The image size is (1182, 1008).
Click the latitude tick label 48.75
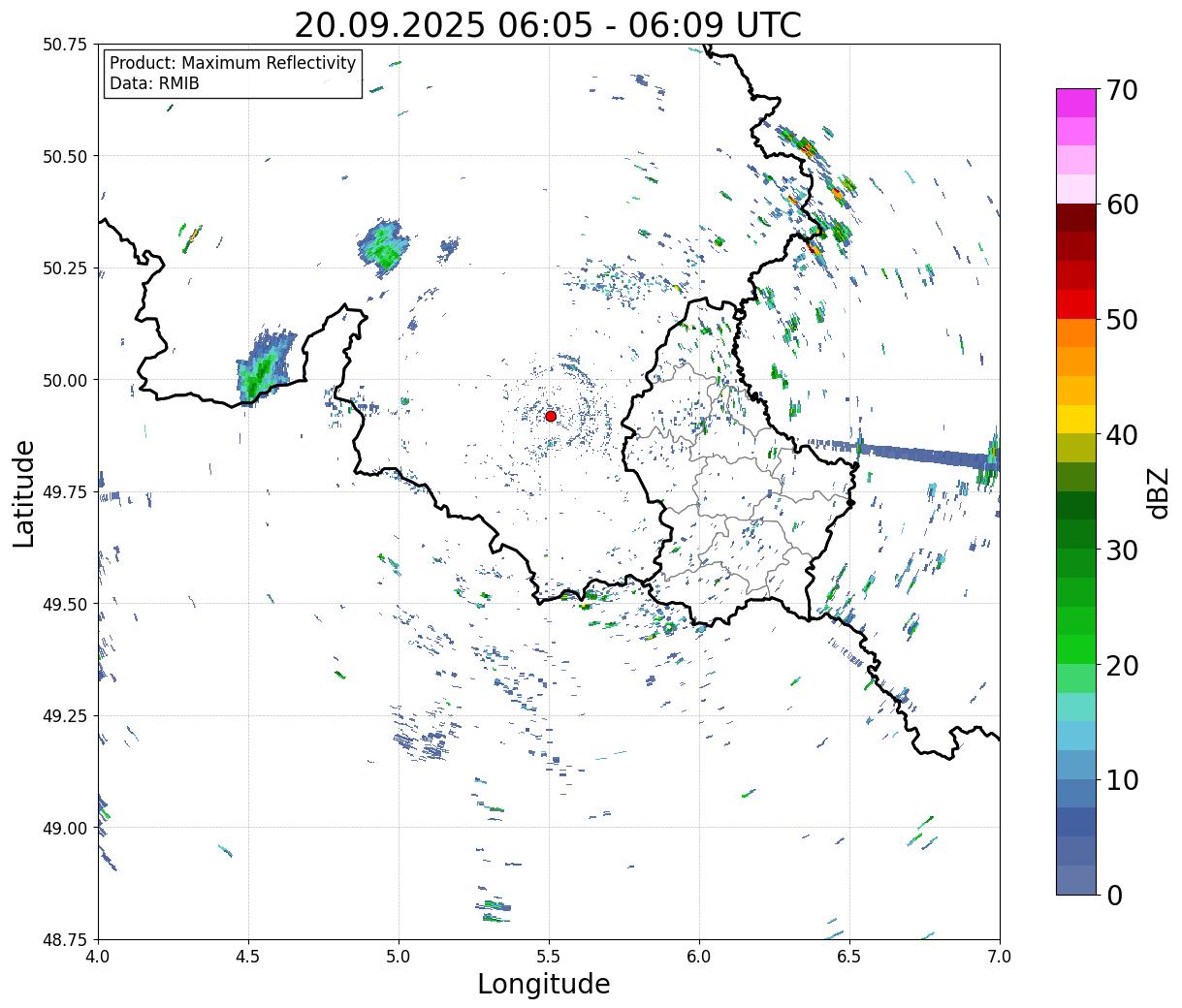(x=65, y=939)
